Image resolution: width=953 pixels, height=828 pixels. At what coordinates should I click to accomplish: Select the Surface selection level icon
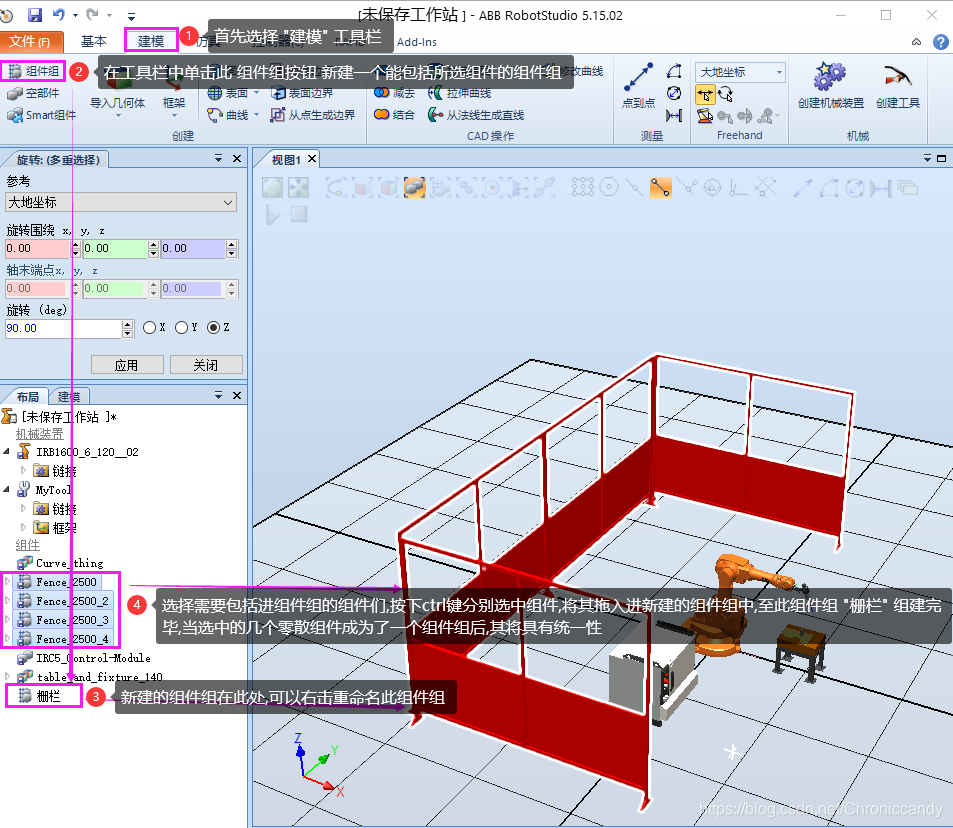(x=362, y=187)
